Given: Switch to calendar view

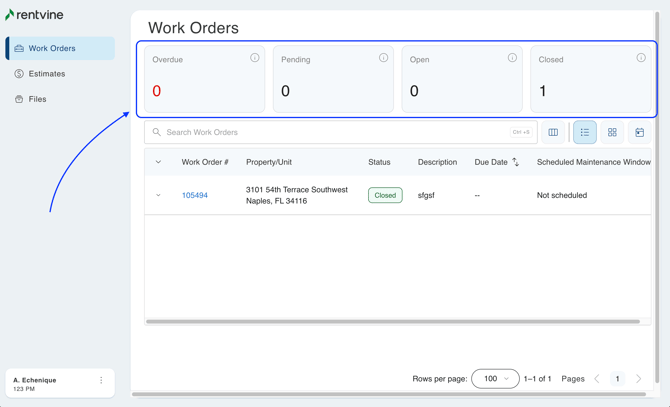Looking at the screenshot, I should pyautogui.click(x=640, y=132).
